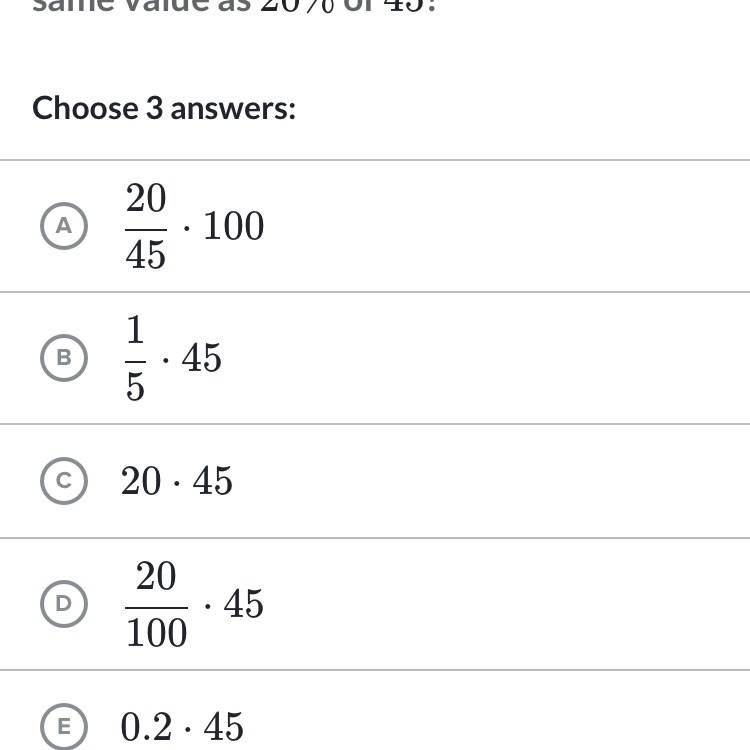Click the 45 multiplier in option B
Viewport: 750px width, 750px height.
click(x=202, y=358)
